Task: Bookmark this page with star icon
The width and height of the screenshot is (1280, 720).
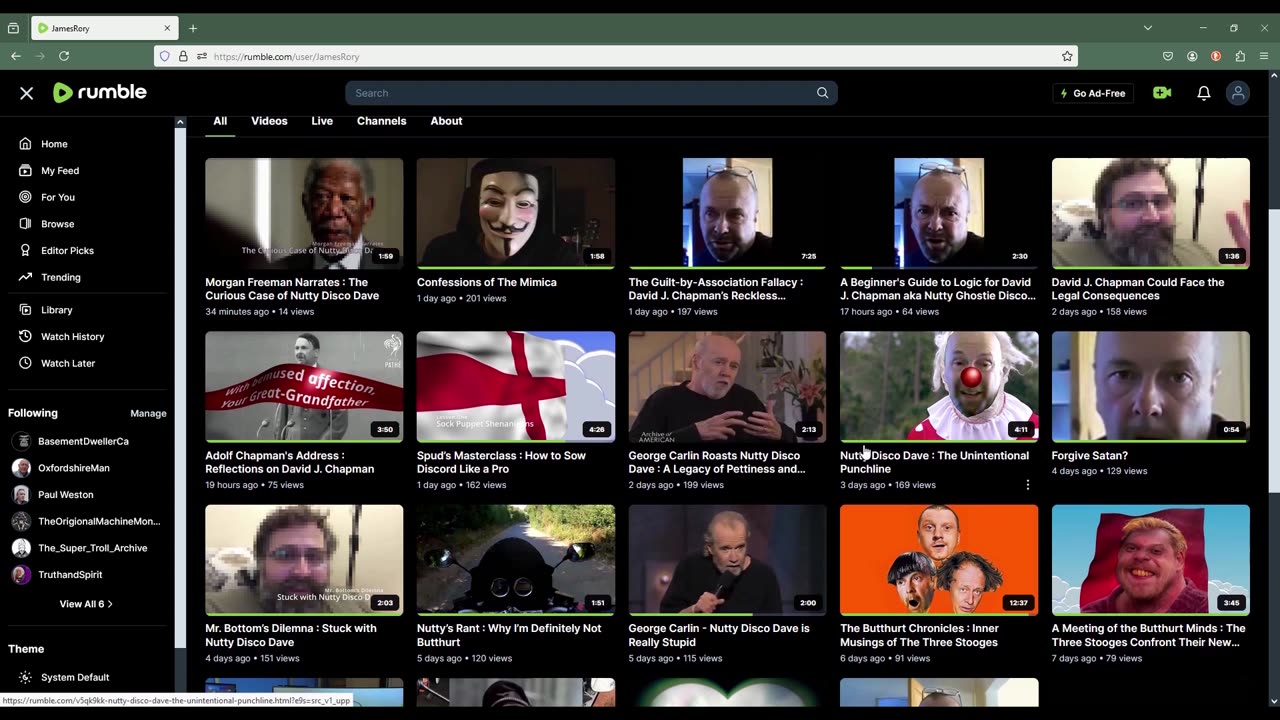Action: [x=1067, y=56]
